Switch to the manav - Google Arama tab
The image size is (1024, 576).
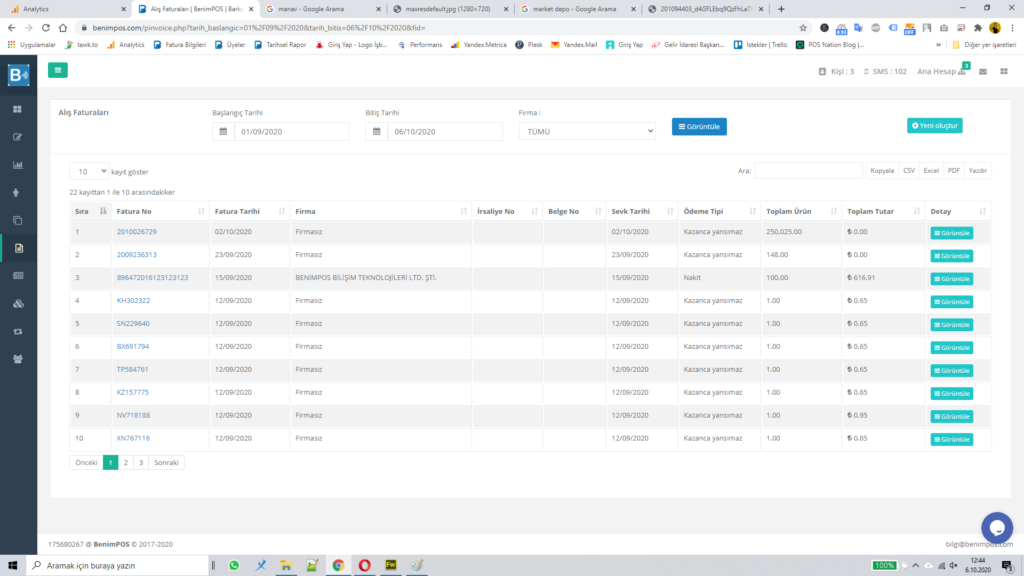click(x=323, y=9)
